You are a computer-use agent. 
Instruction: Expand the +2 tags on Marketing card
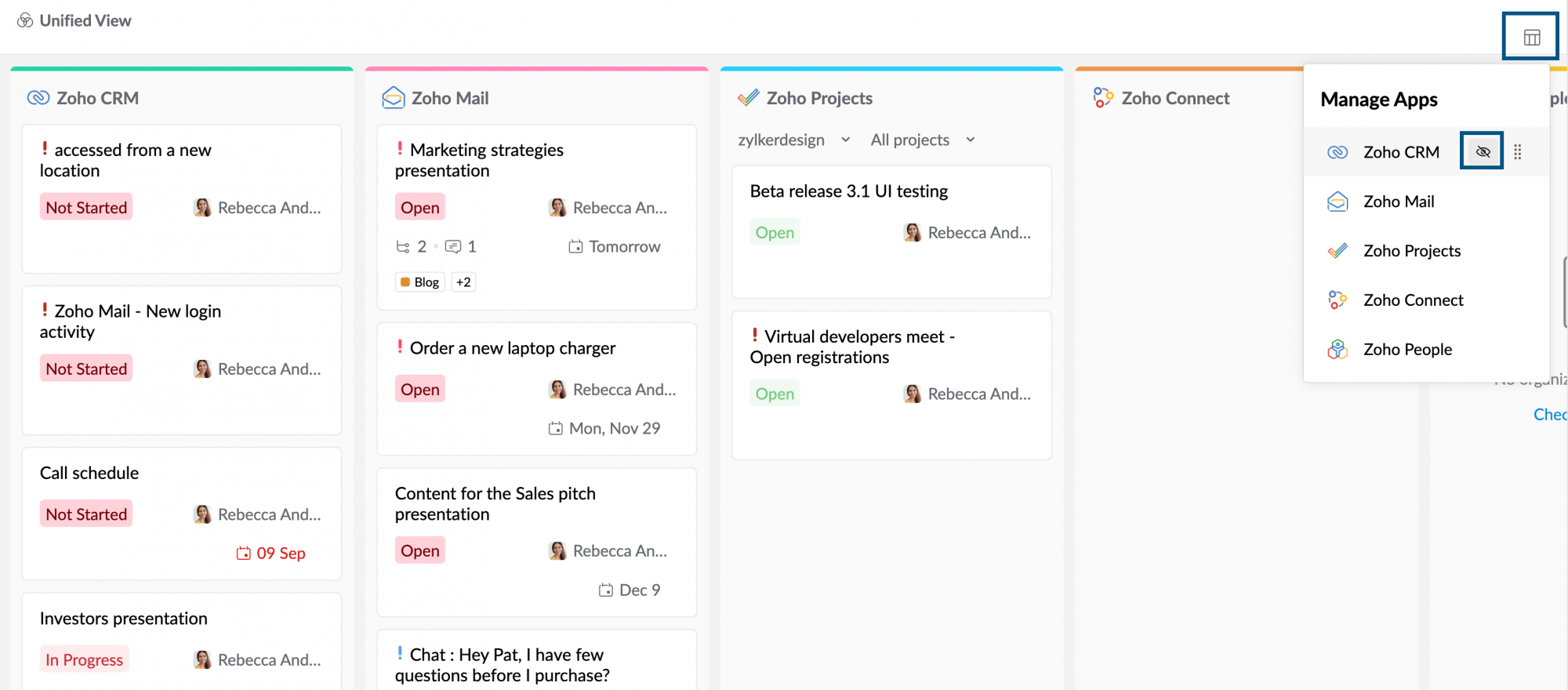[463, 282]
